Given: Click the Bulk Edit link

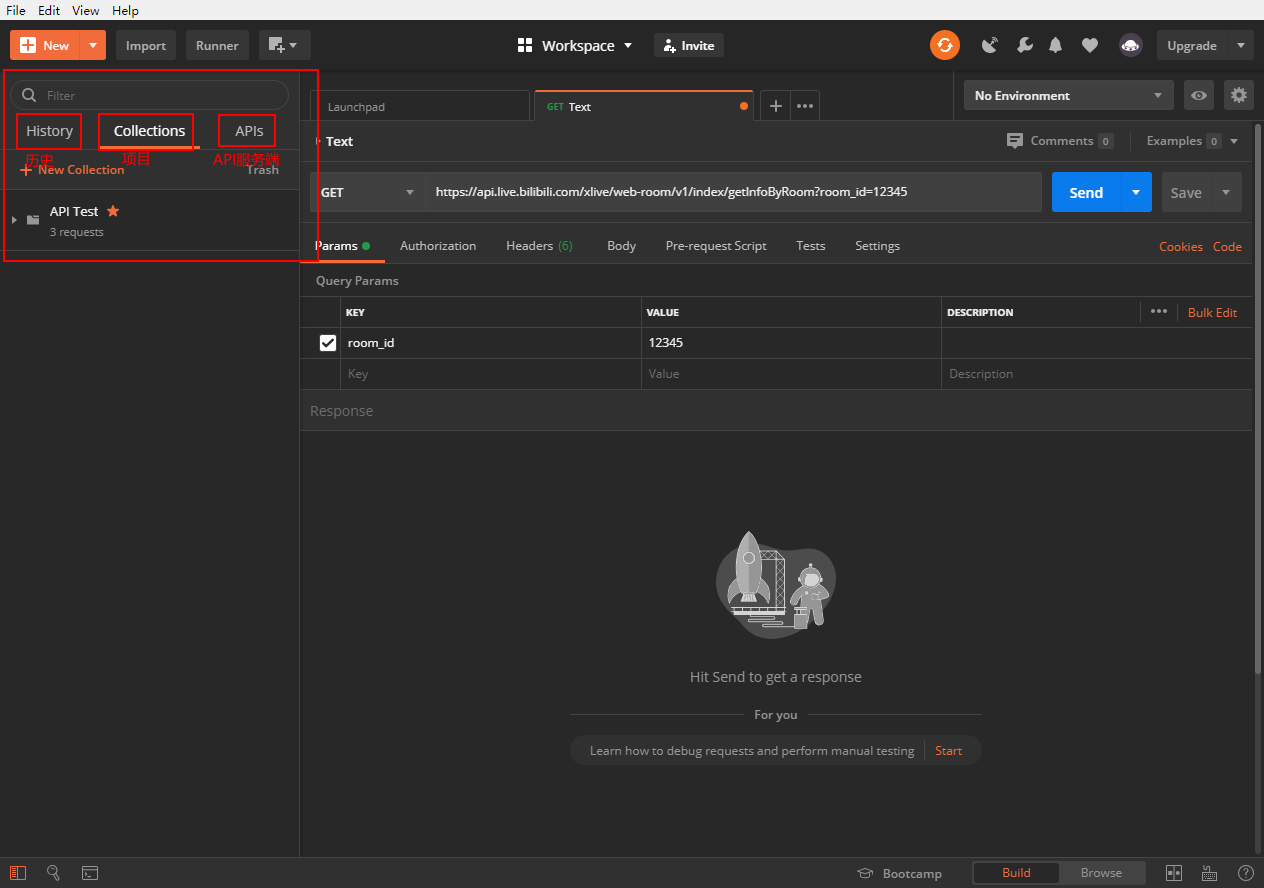Looking at the screenshot, I should [x=1212, y=312].
